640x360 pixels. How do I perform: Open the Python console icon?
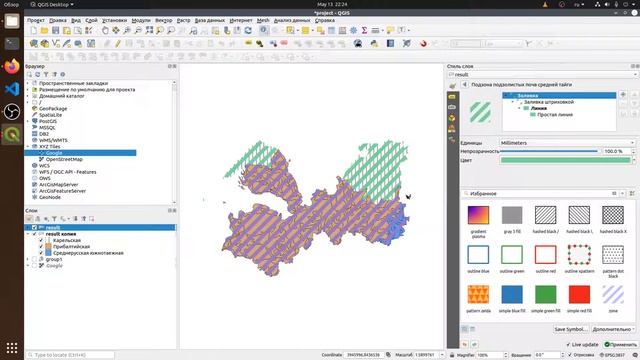[x=374, y=44]
